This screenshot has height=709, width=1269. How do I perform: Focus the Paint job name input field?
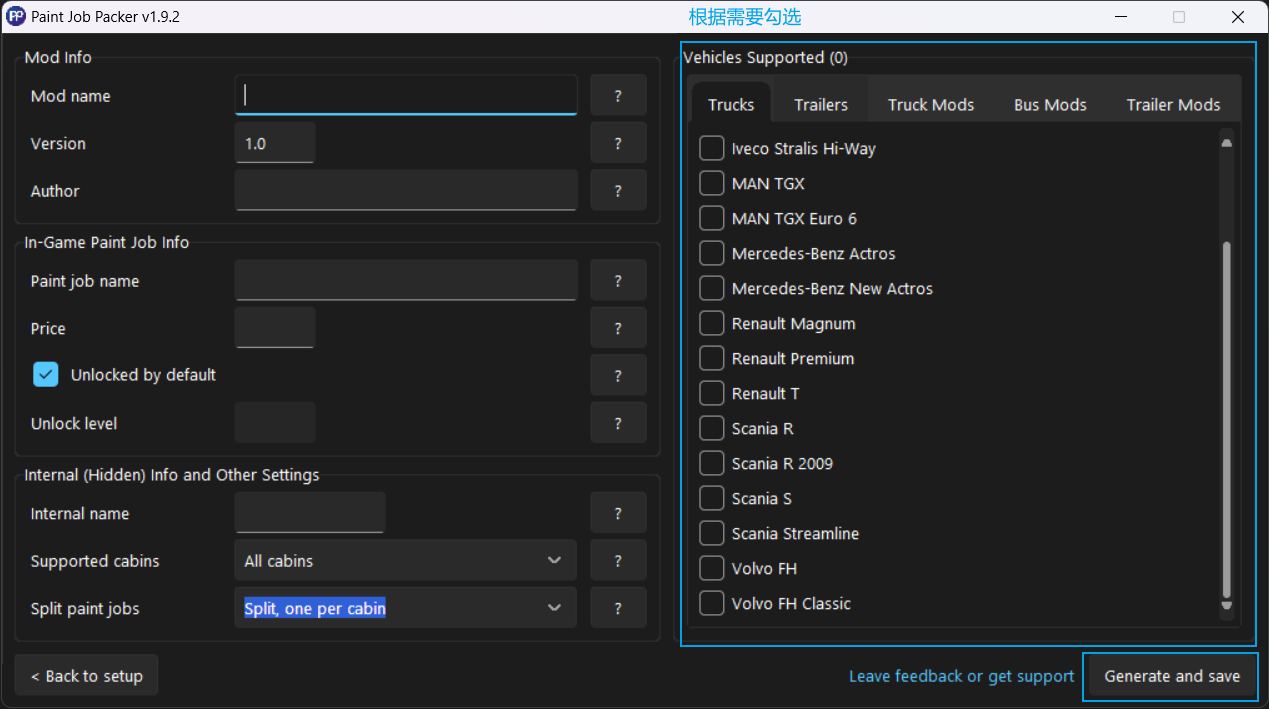[405, 281]
